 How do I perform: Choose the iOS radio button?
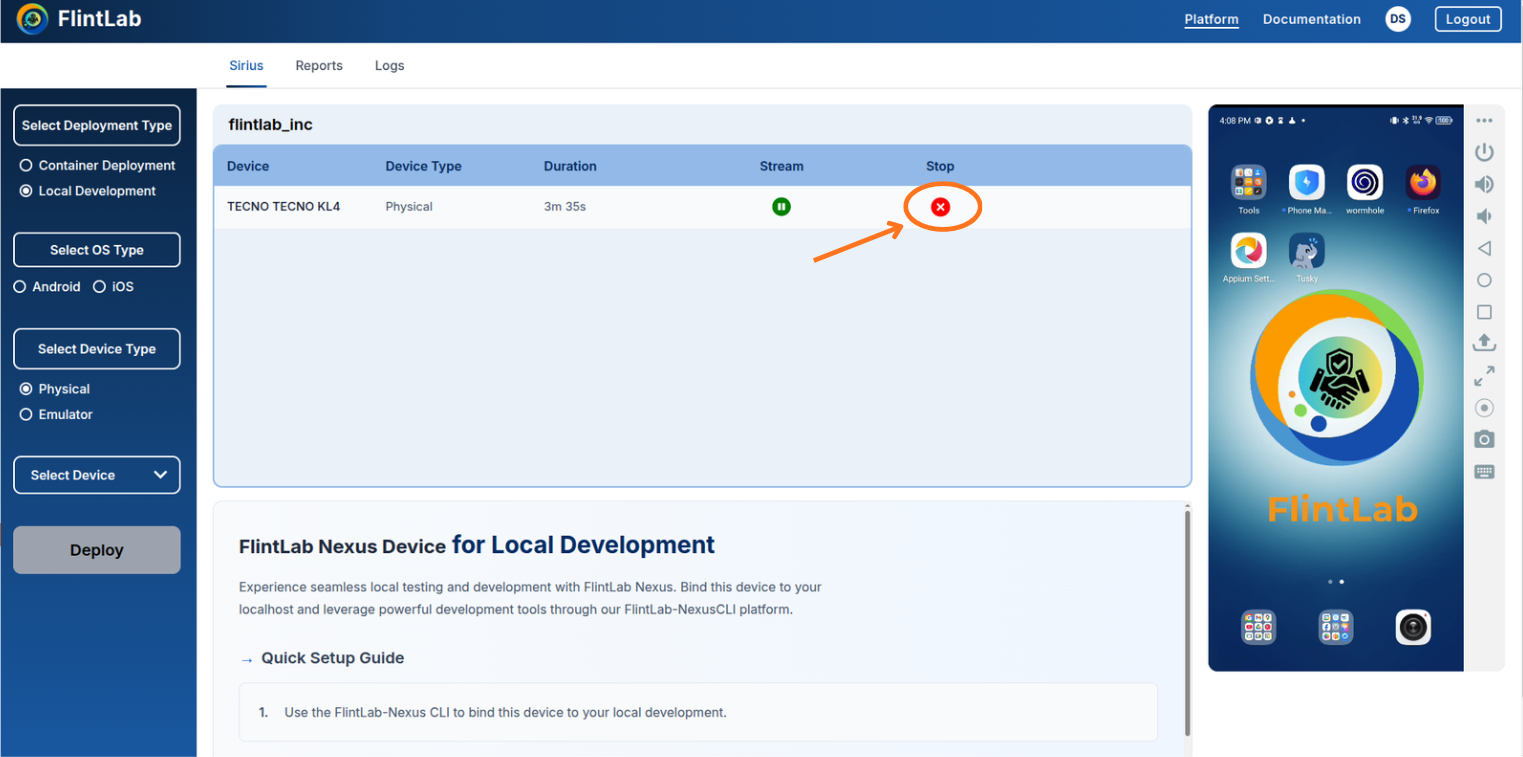point(99,287)
